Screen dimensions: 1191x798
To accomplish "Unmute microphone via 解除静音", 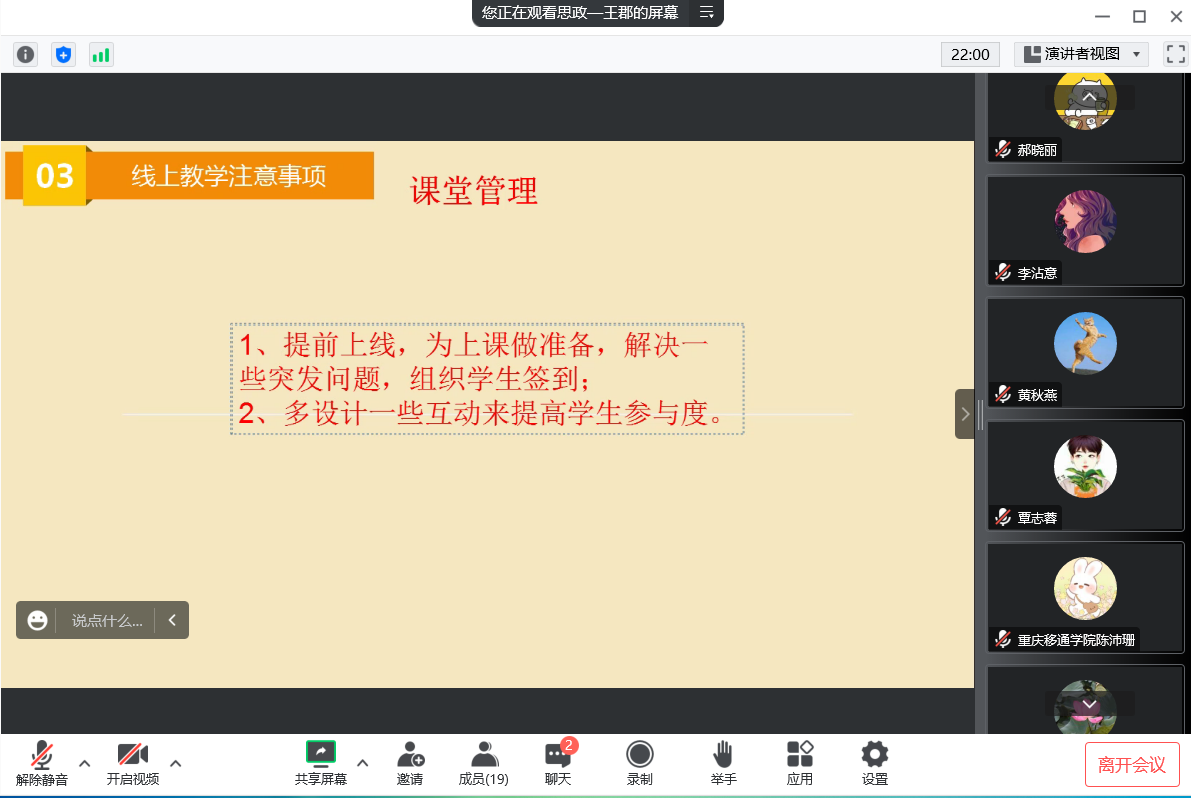I will pyautogui.click(x=42, y=763).
